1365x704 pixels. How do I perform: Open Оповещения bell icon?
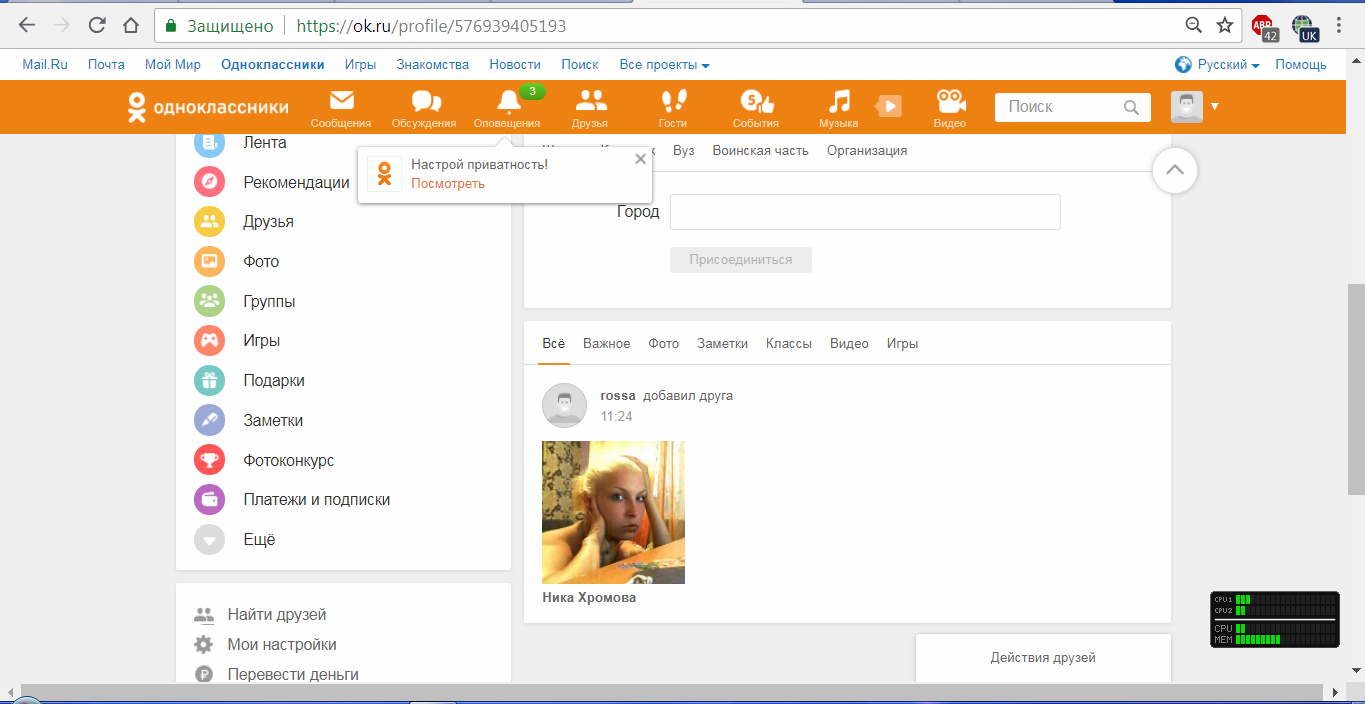508,101
